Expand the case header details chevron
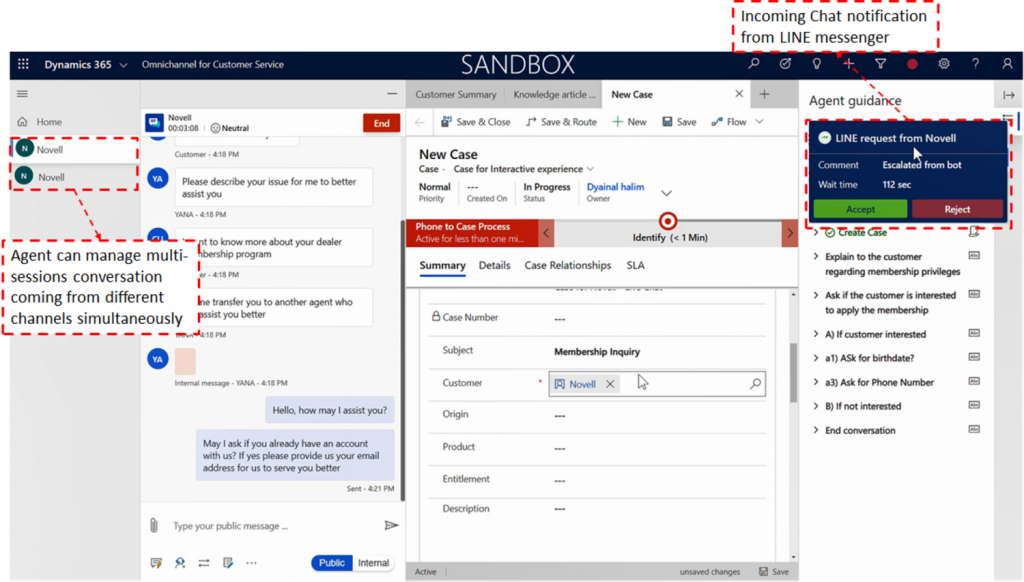This screenshot has height=582, width=1024. click(667, 192)
